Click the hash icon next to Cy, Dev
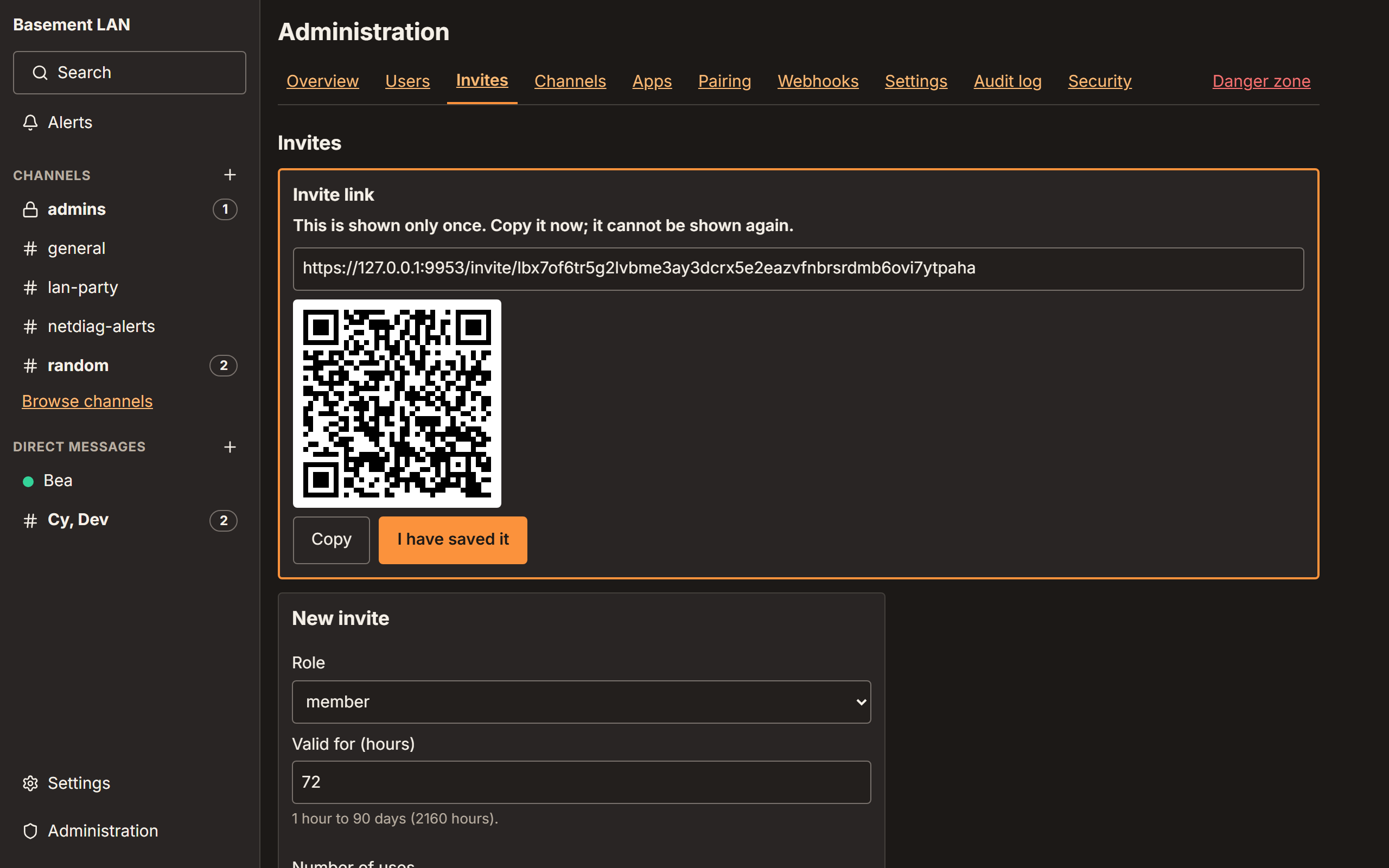1389x868 pixels. pos(30,520)
